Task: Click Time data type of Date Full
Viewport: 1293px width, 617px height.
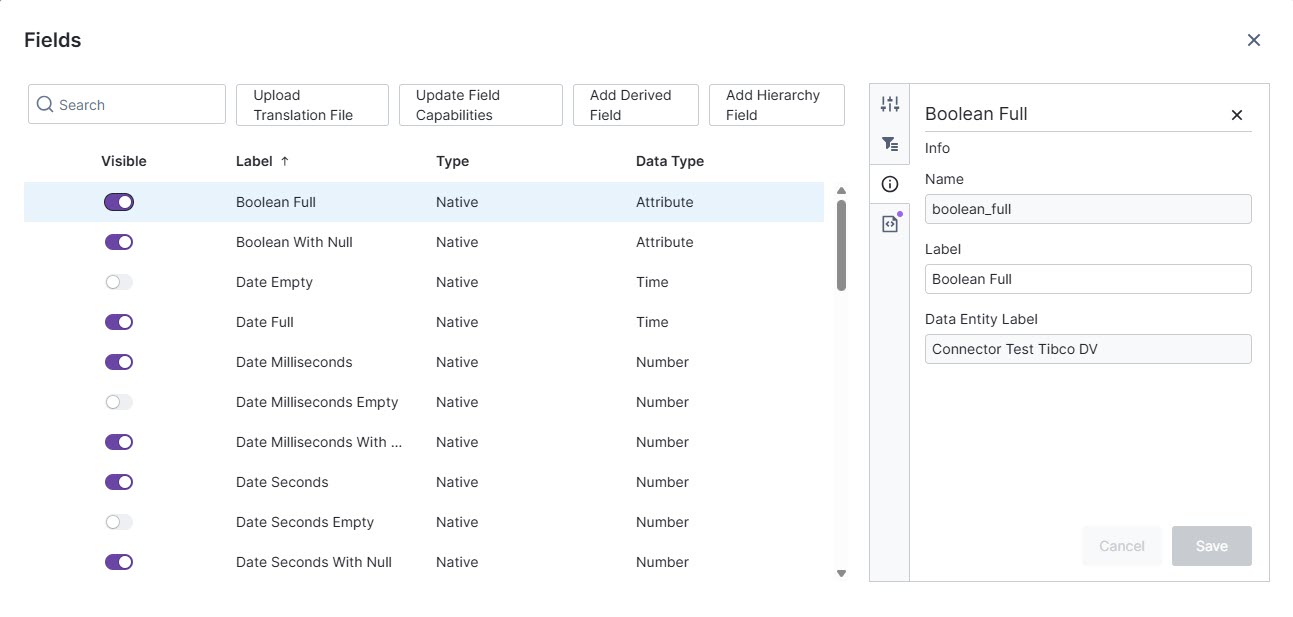Action: coord(652,322)
